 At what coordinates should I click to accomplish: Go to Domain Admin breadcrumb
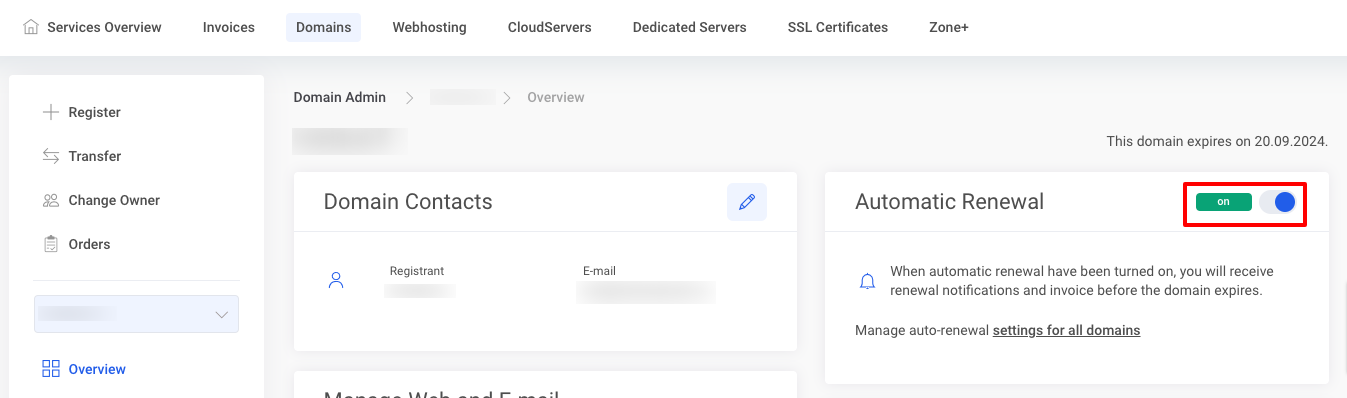pos(339,97)
